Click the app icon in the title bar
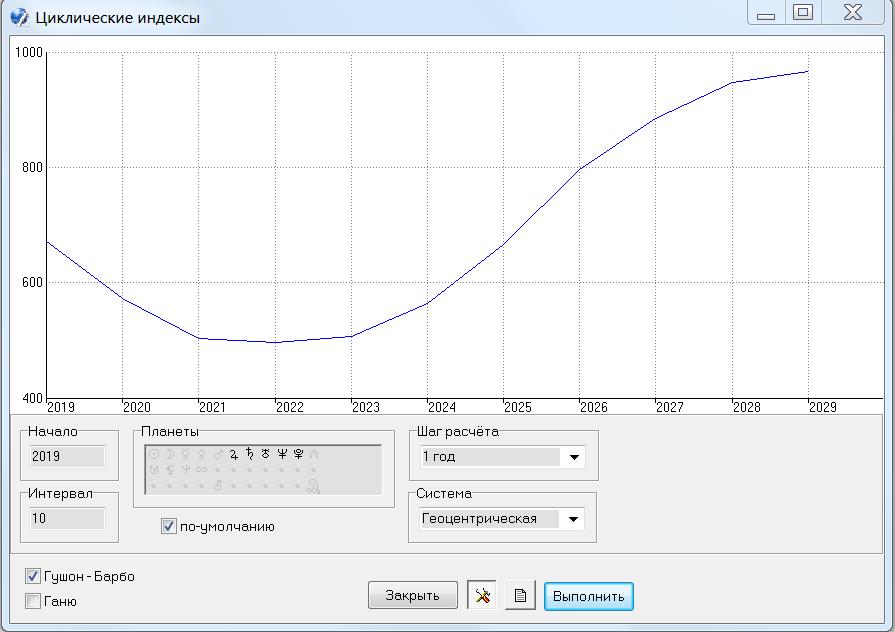895x632 pixels. point(18,16)
